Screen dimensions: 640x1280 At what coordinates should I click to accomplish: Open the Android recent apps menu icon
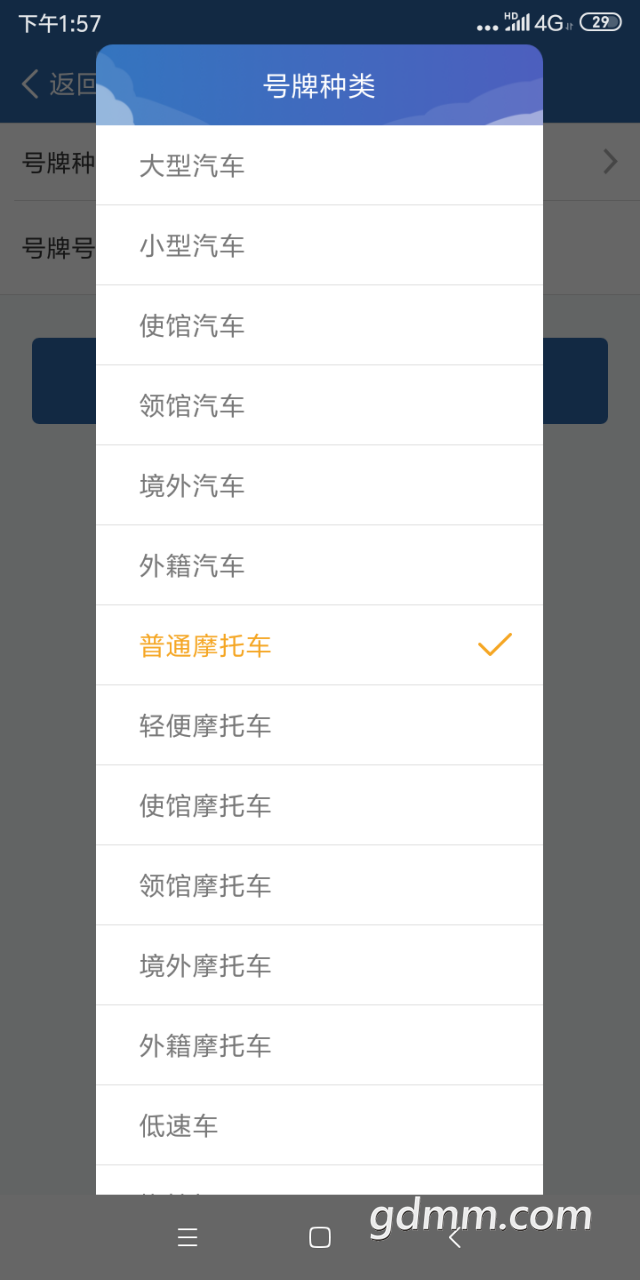187,1238
